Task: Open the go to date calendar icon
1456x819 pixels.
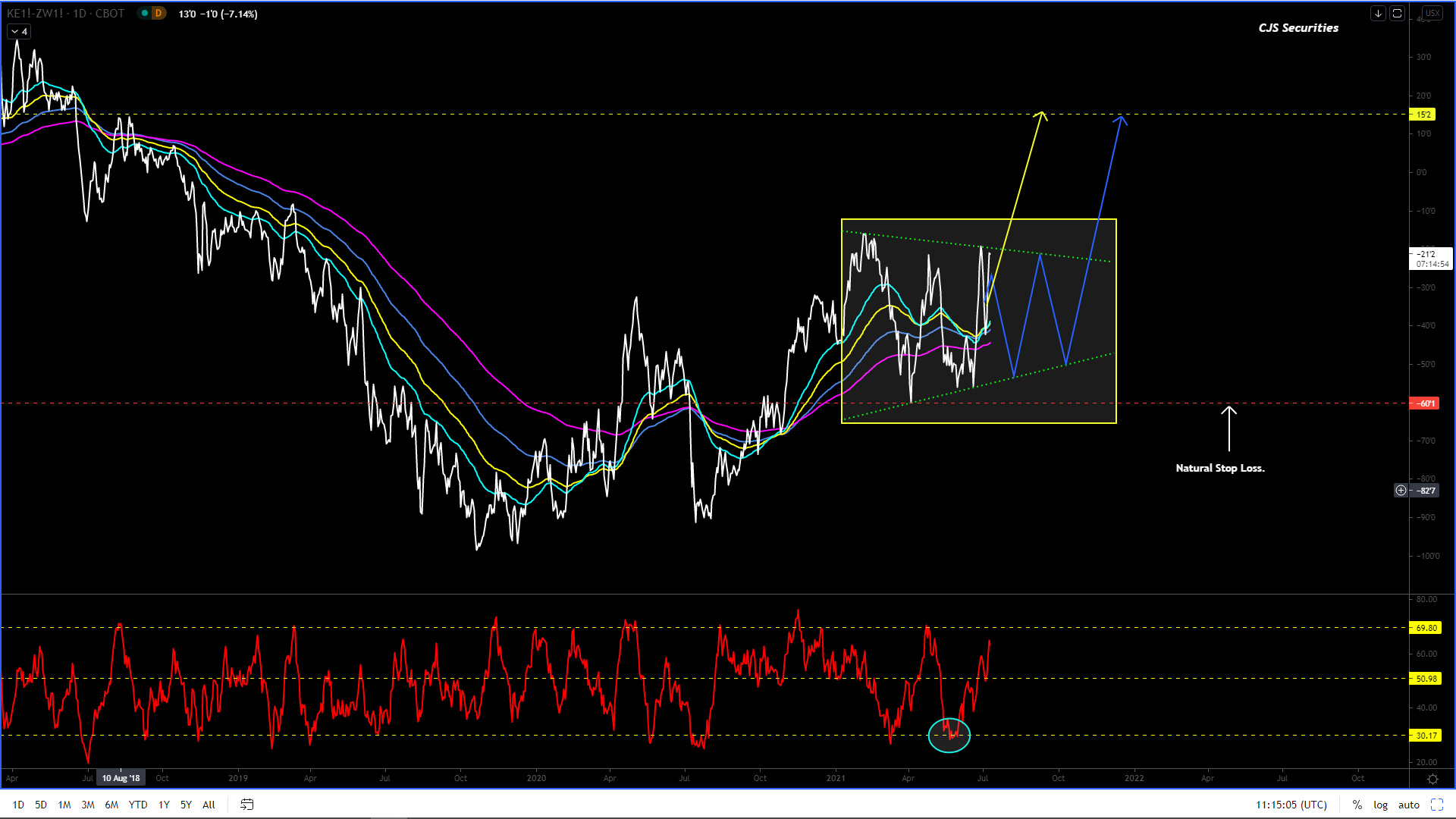Action: point(246,805)
